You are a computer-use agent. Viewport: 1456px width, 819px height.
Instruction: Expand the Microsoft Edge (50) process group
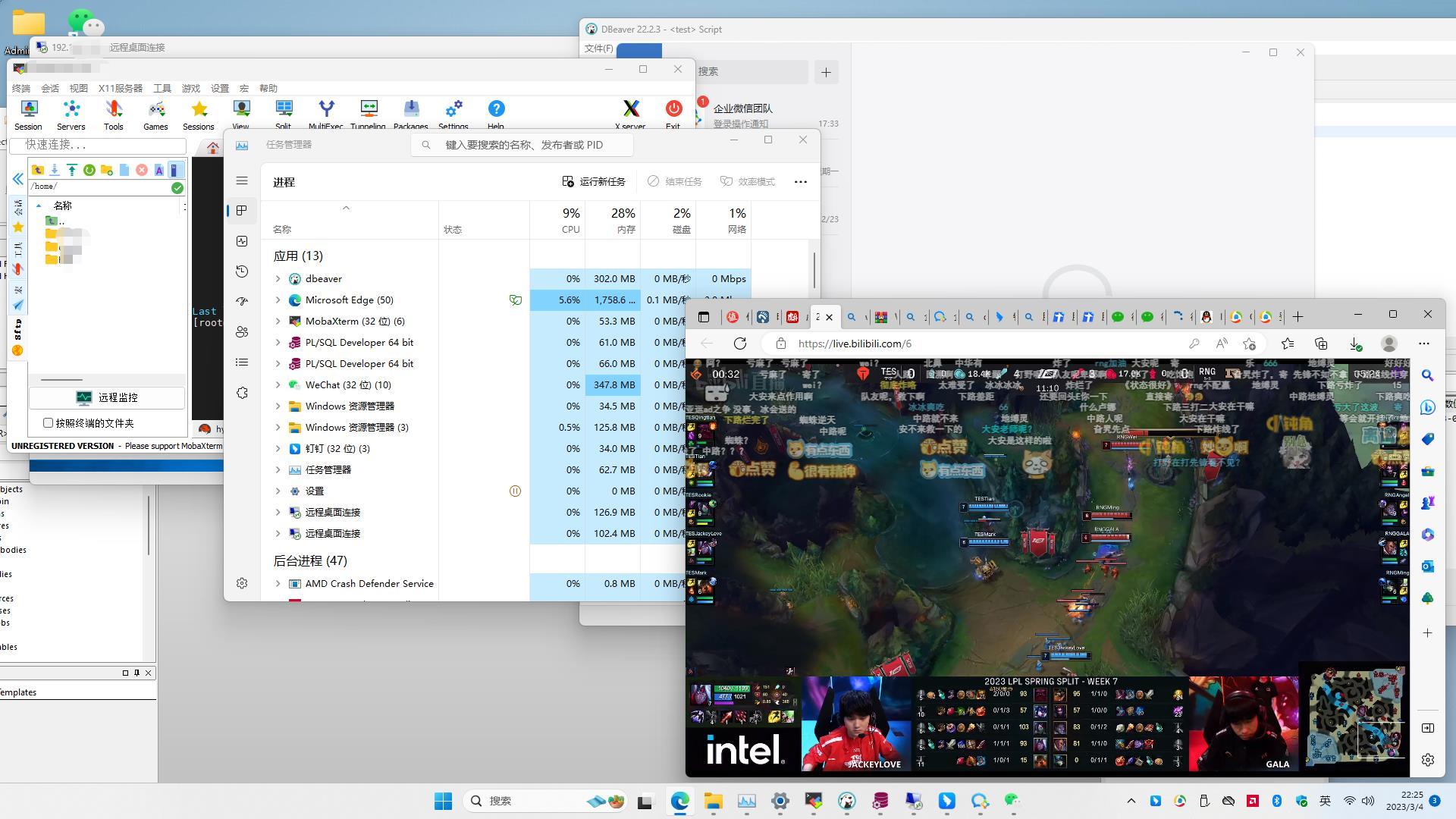(278, 300)
